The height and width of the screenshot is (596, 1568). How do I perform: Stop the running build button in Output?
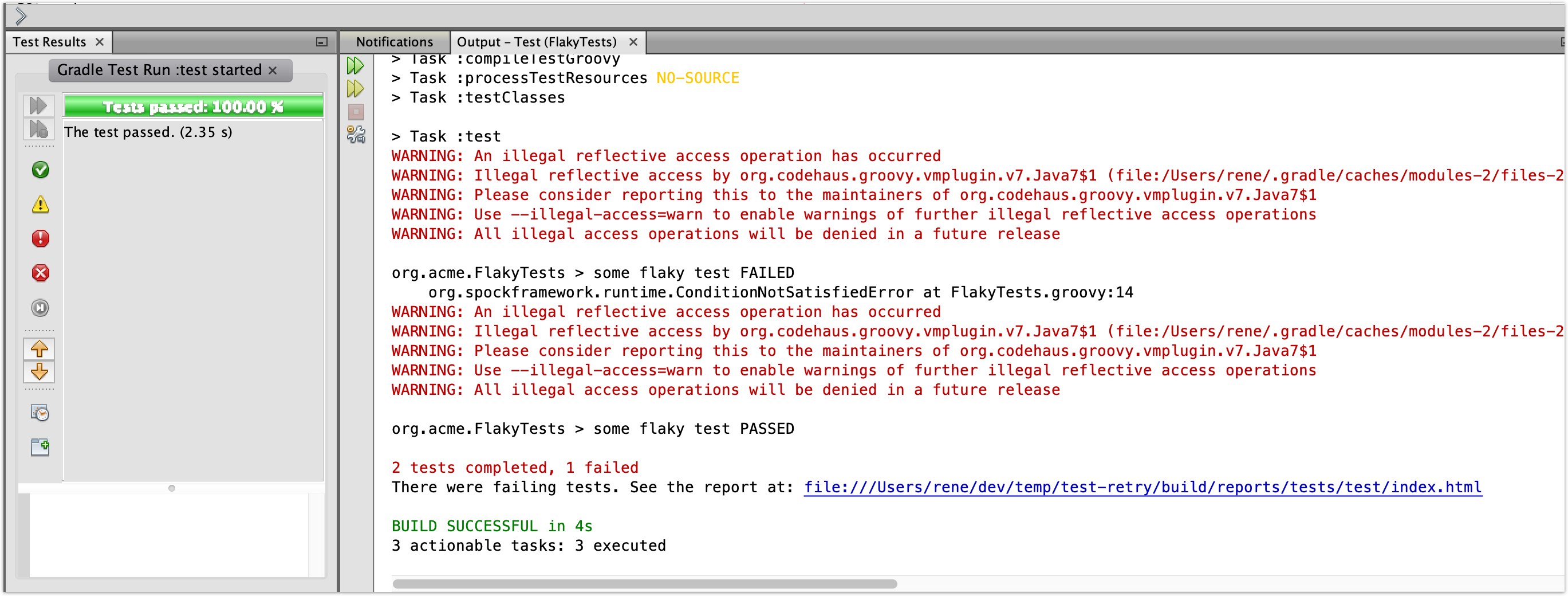(x=356, y=112)
